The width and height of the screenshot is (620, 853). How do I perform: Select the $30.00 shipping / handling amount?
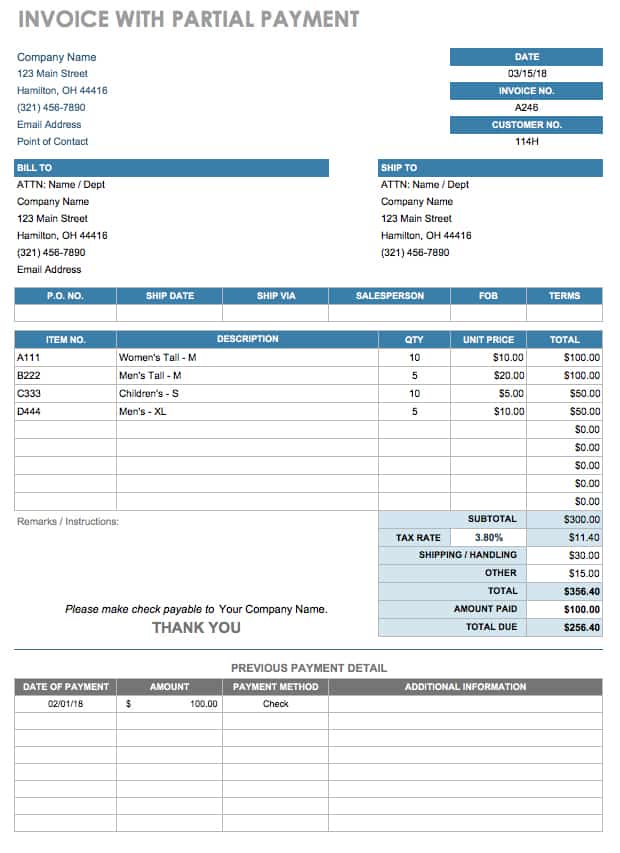(565, 555)
